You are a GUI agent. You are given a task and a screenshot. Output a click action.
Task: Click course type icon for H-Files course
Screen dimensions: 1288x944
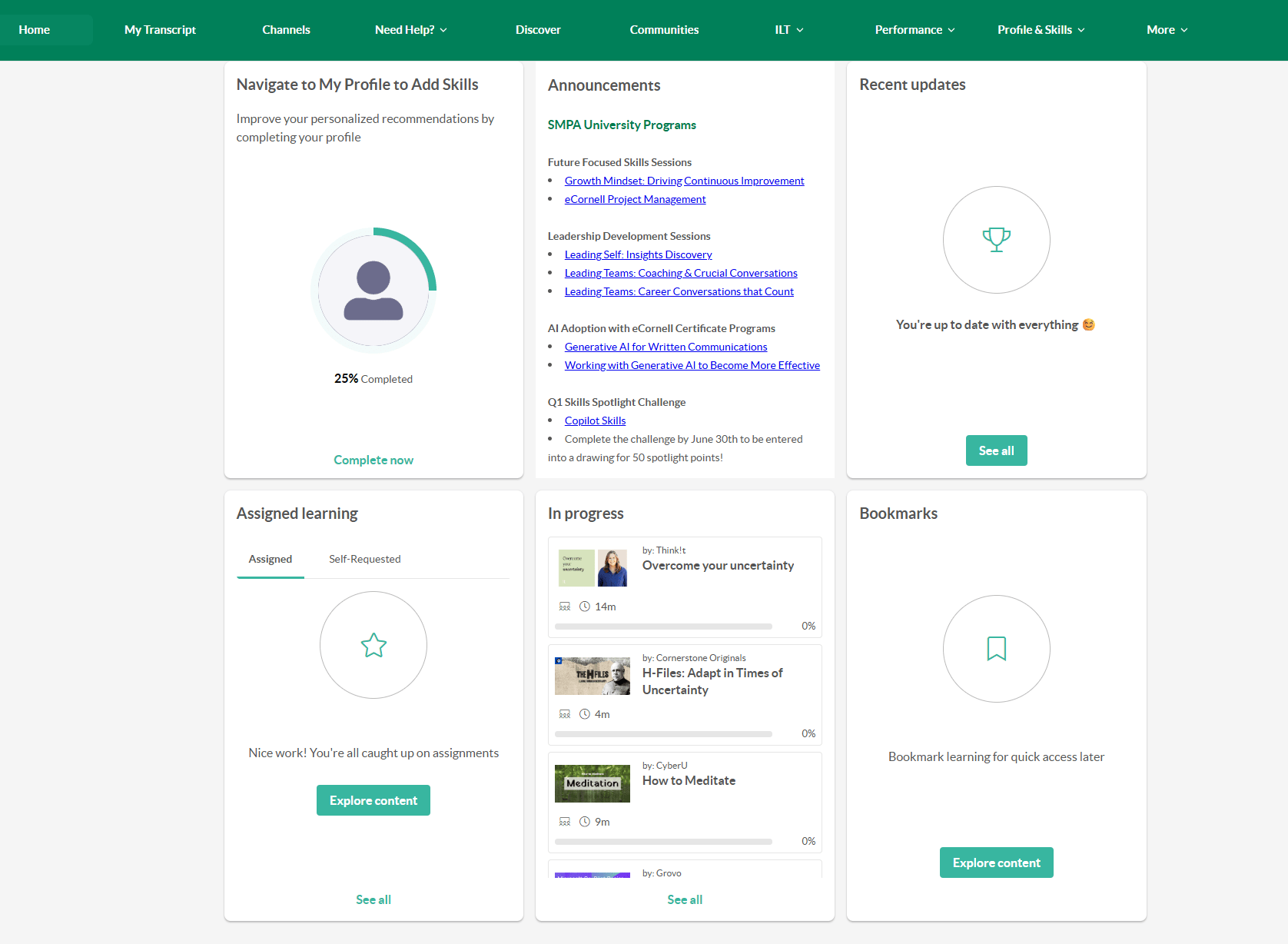[565, 714]
